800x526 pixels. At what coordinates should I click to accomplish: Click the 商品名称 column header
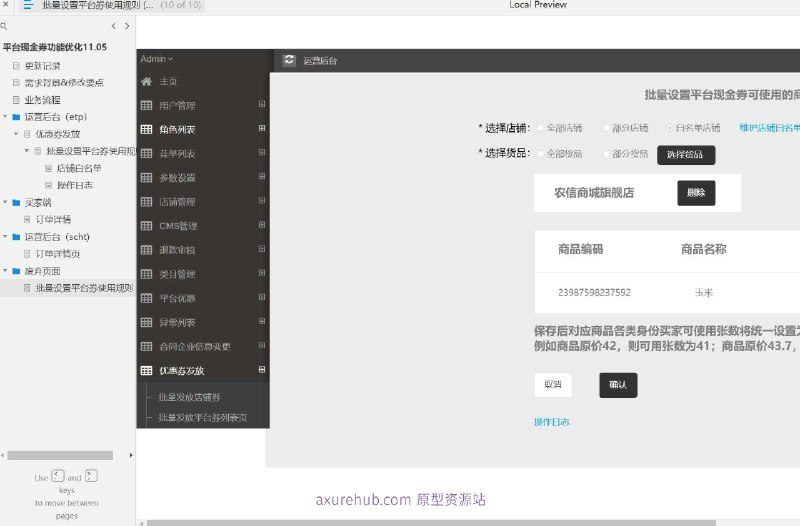click(x=704, y=249)
